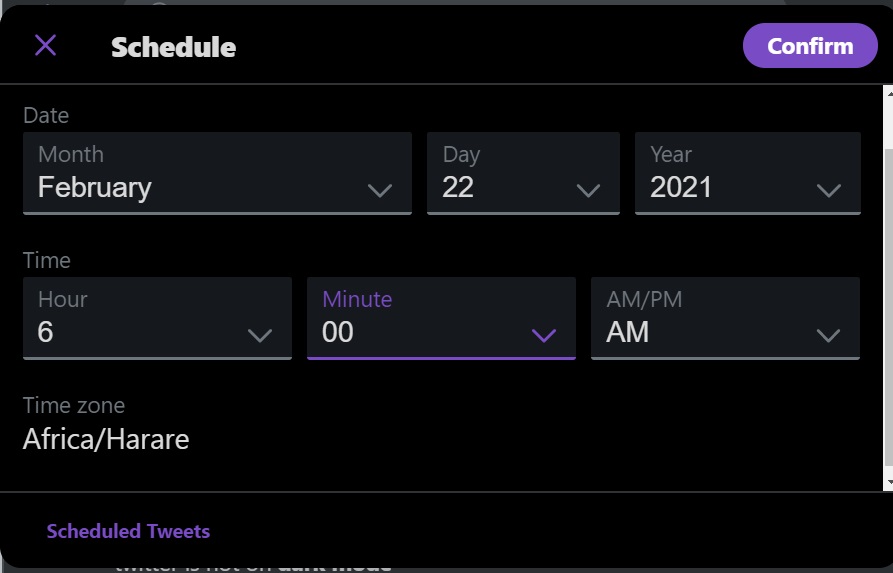Click the Month dropdown chevron arrow
The image size is (893, 573).
click(x=380, y=190)
